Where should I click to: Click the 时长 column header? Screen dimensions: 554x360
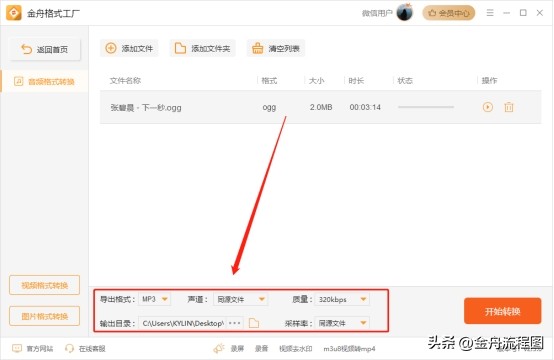pyautogui.click(x=356, y=81)
